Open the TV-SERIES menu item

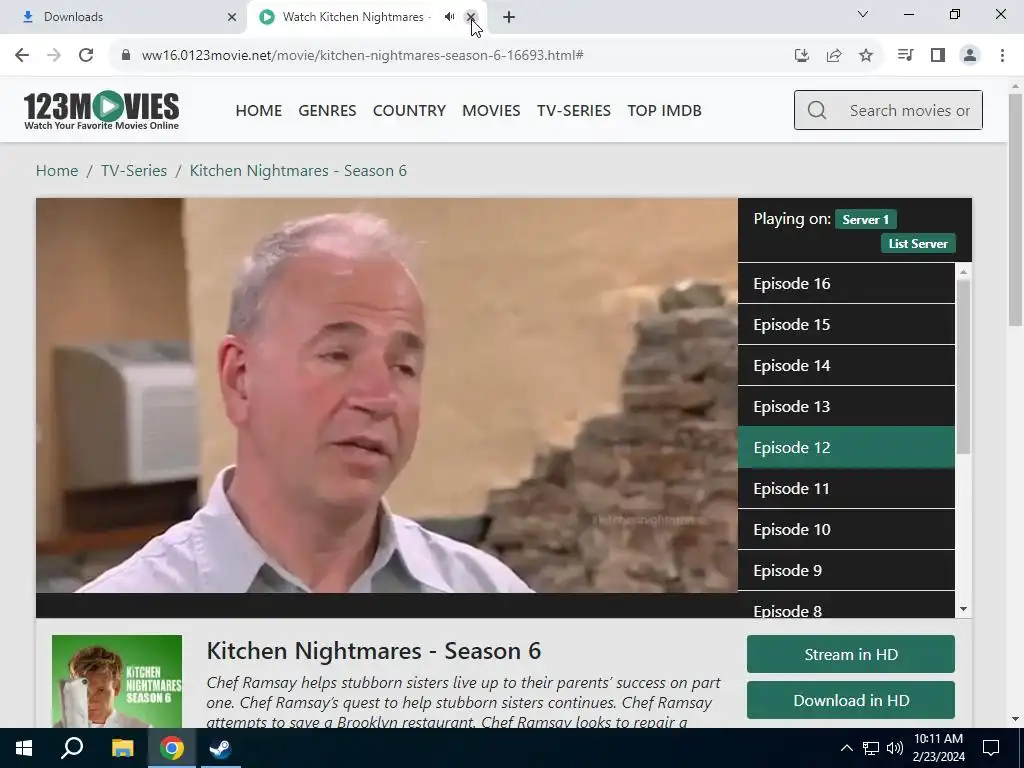[574, 110]
